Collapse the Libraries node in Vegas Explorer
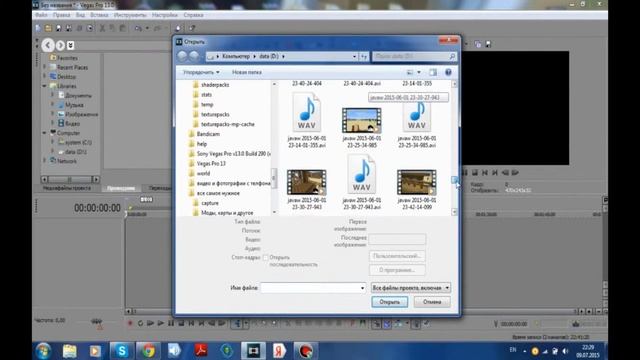This screenshot has width=640, height=360. (x=44, y=86)
